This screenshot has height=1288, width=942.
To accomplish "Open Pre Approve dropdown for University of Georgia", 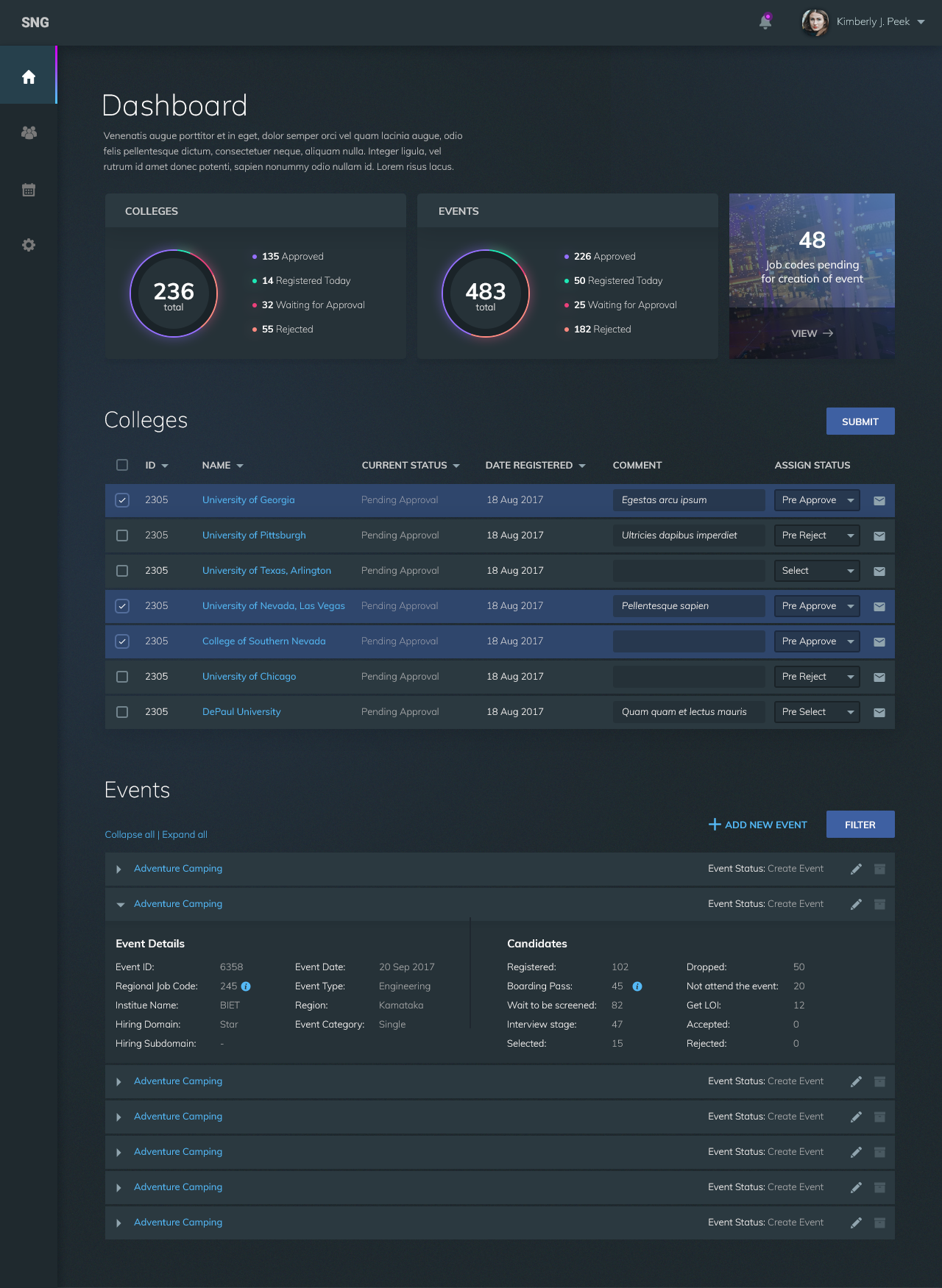I will (817, 500).
